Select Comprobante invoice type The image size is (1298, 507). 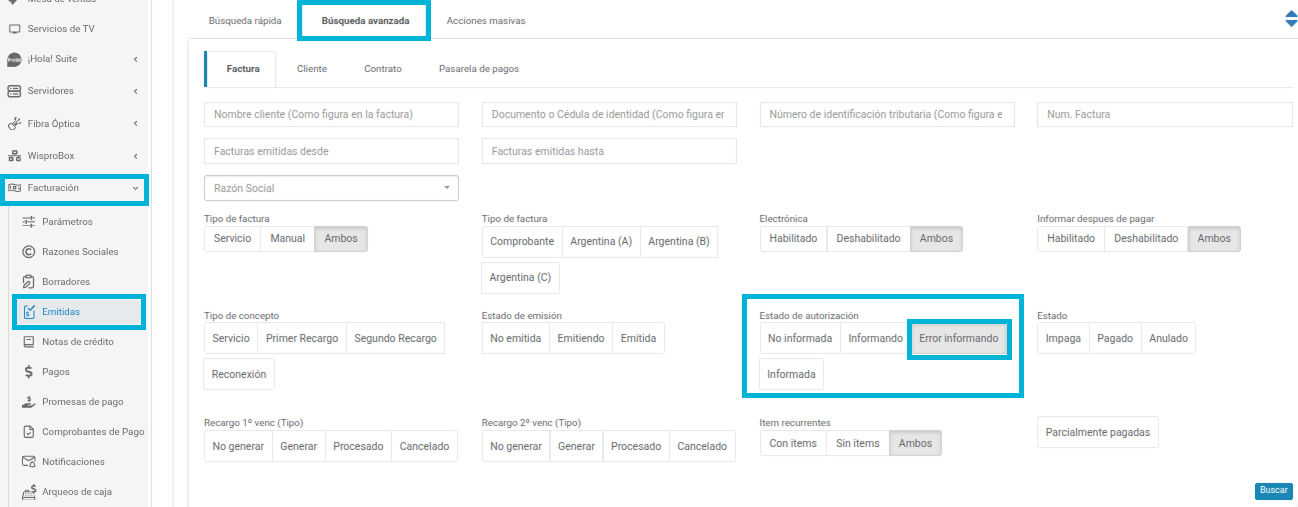[522, 242]
